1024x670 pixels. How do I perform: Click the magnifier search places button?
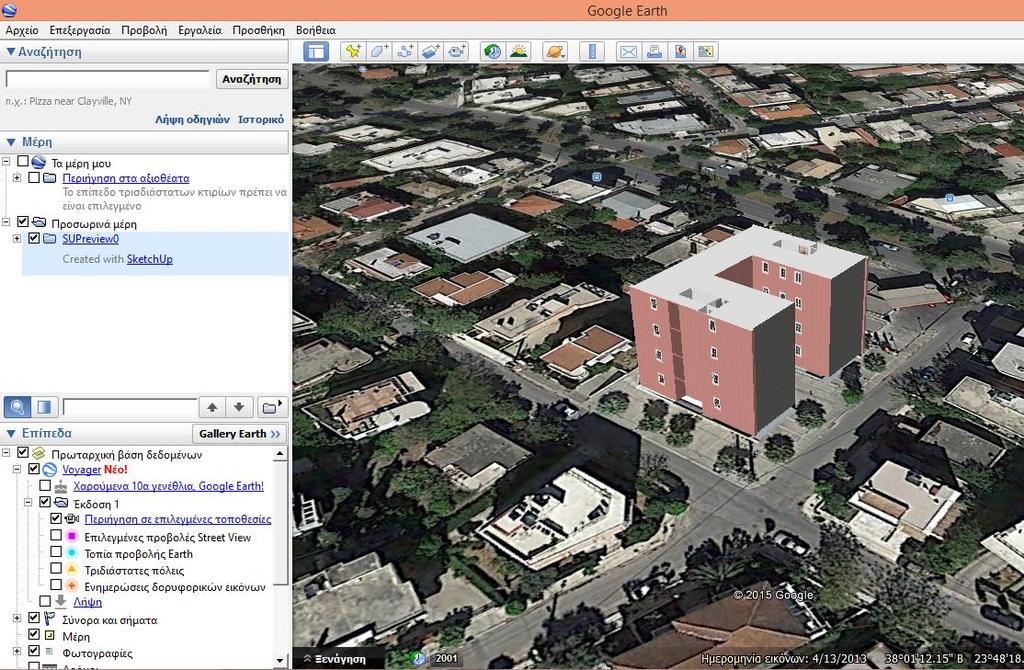click(x=17, y=407)
